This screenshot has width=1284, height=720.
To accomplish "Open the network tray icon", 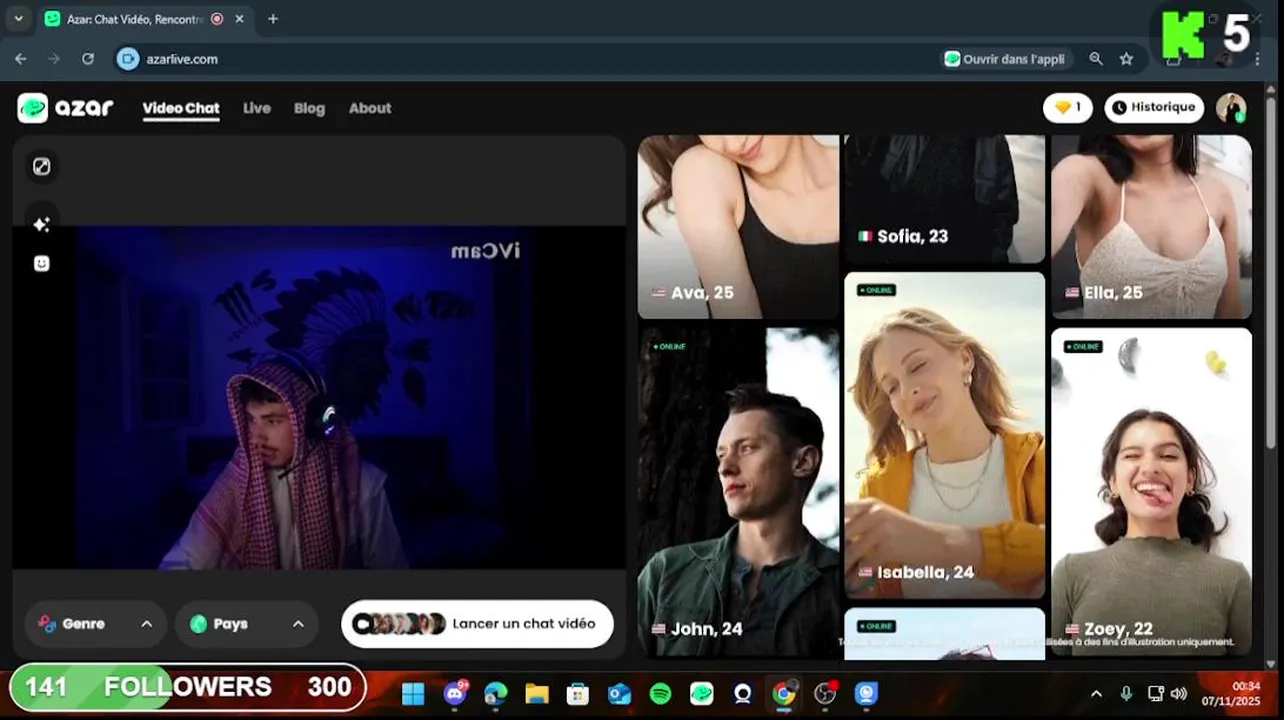I will pyautogui.click(x=1155, y=693).
